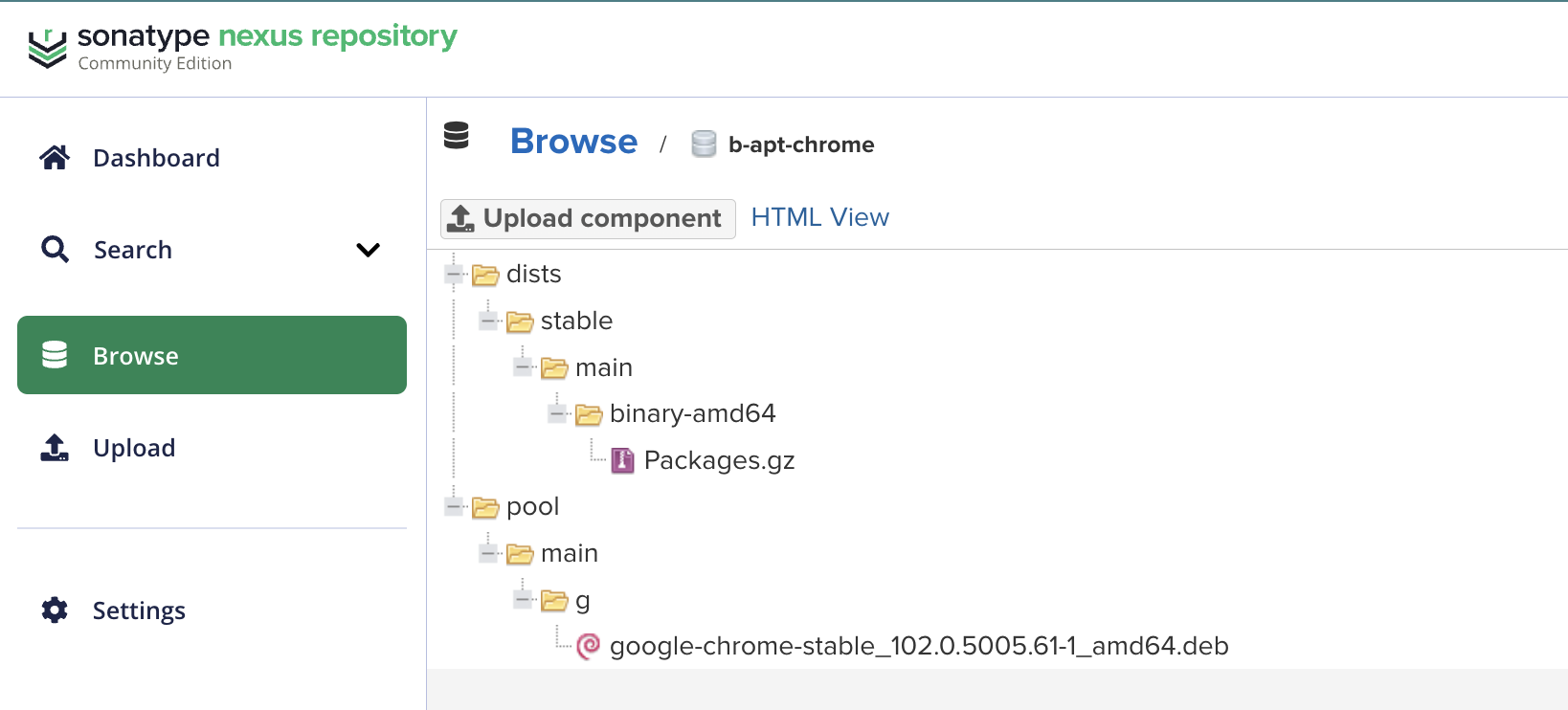
Task: Click the Upload component button
Action: point(588,218)
